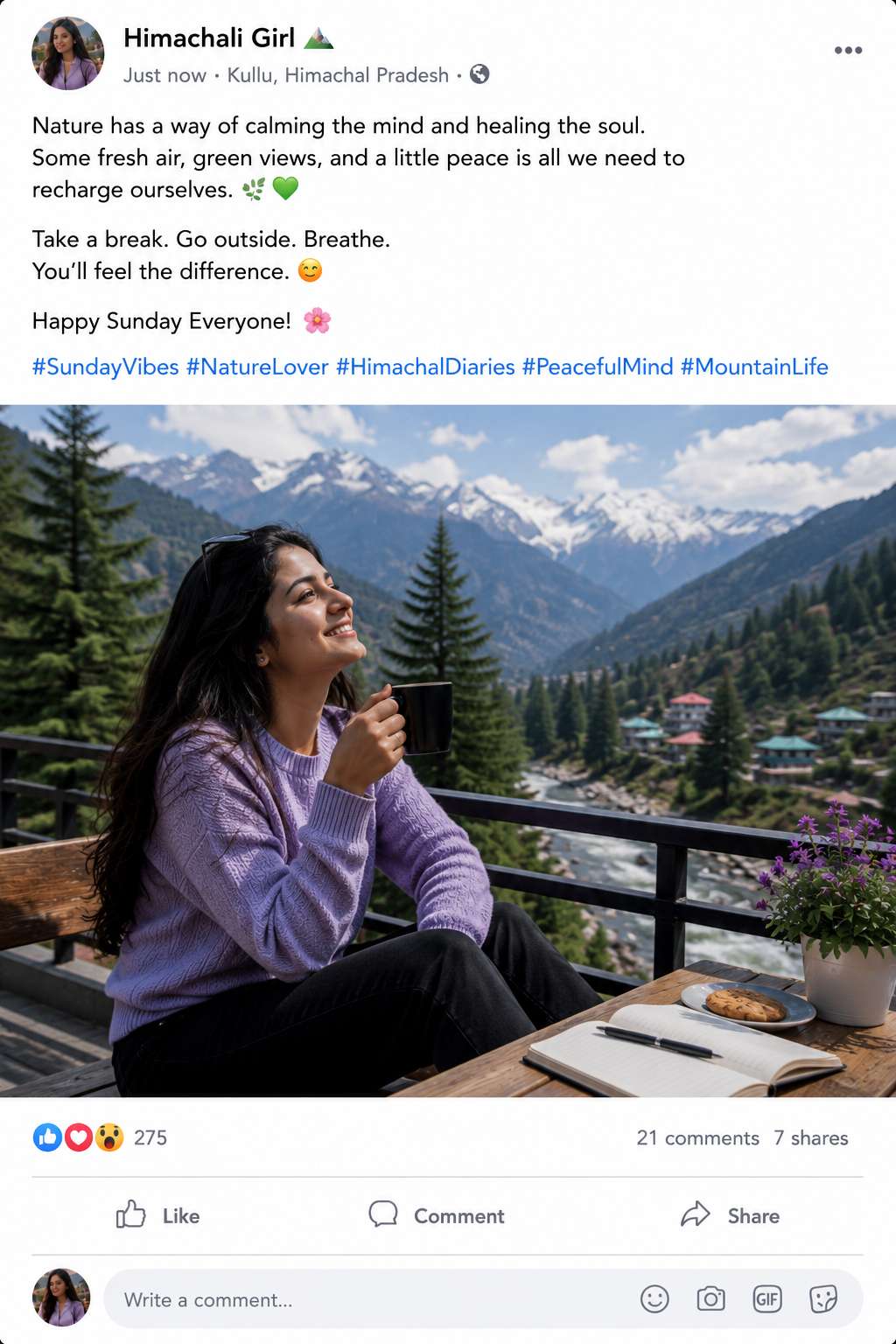Click the red heart reaction icon

tap(78, 1137)
